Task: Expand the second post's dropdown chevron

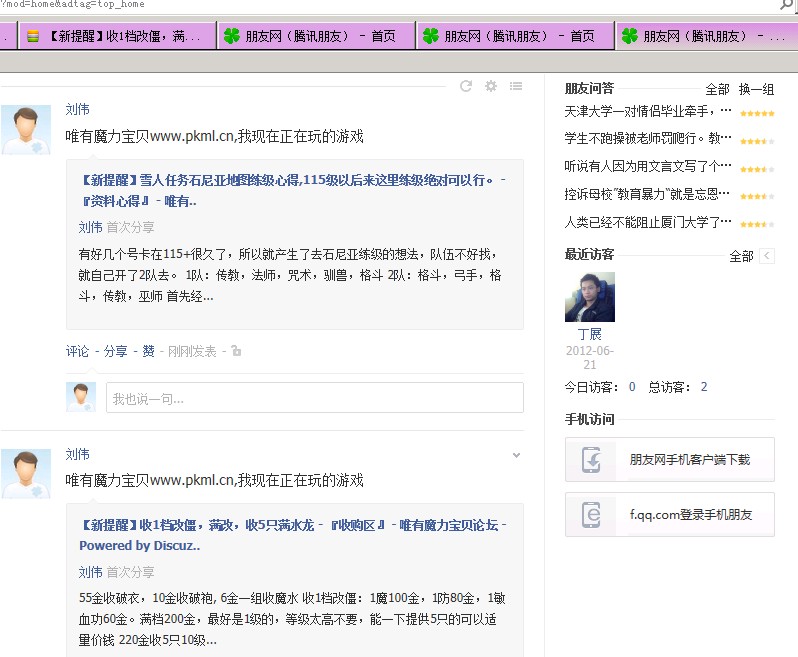Action: click(x=516, y=455)
